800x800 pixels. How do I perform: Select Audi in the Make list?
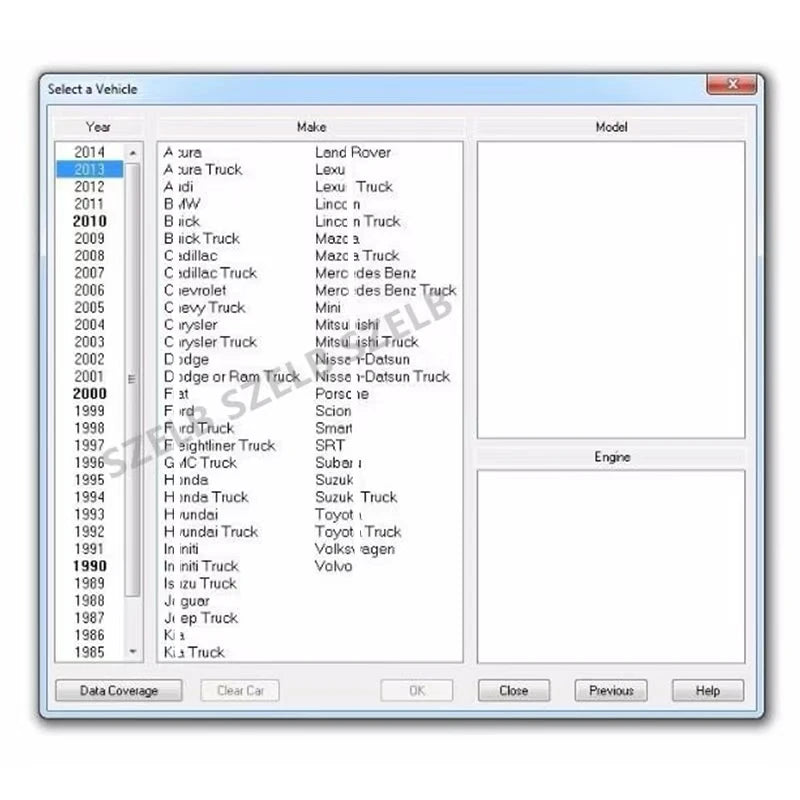coord(179,187)
